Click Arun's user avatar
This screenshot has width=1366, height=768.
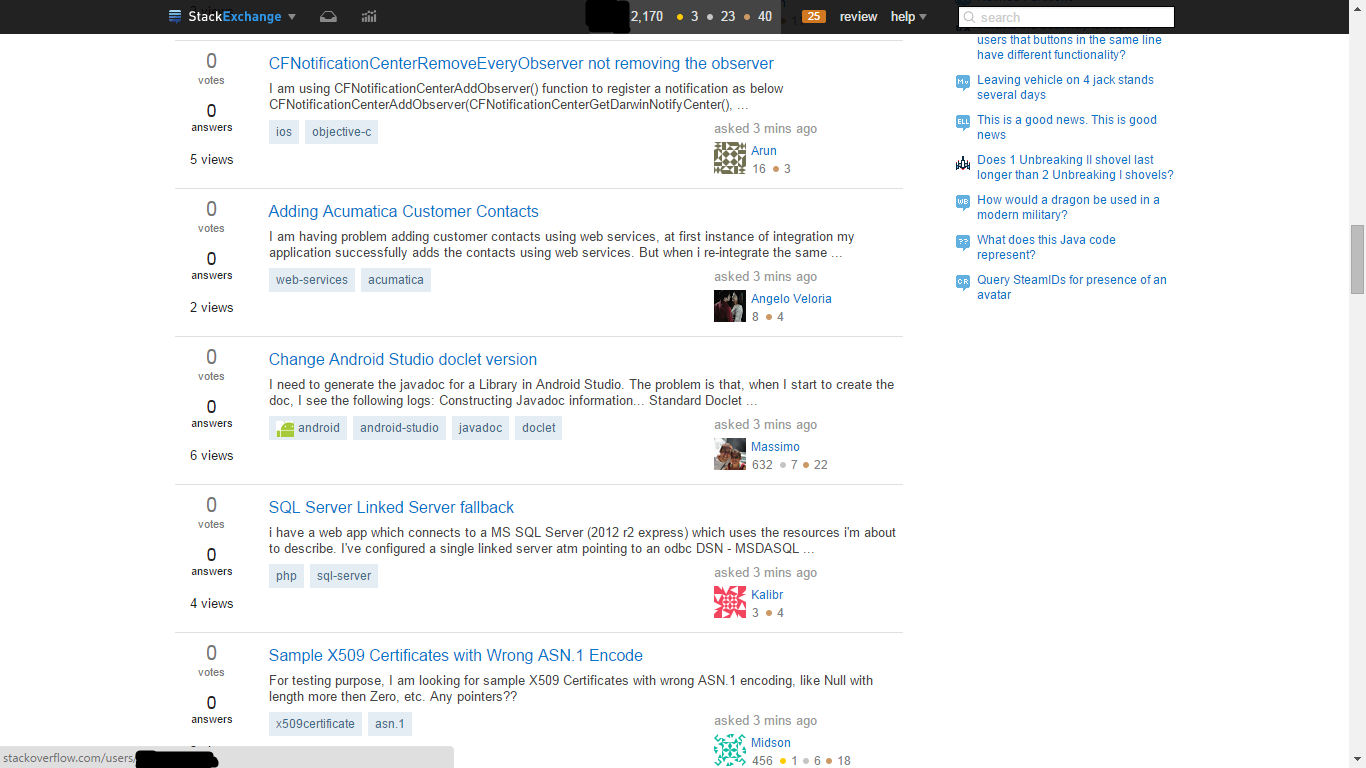click(x=730, y=158)
